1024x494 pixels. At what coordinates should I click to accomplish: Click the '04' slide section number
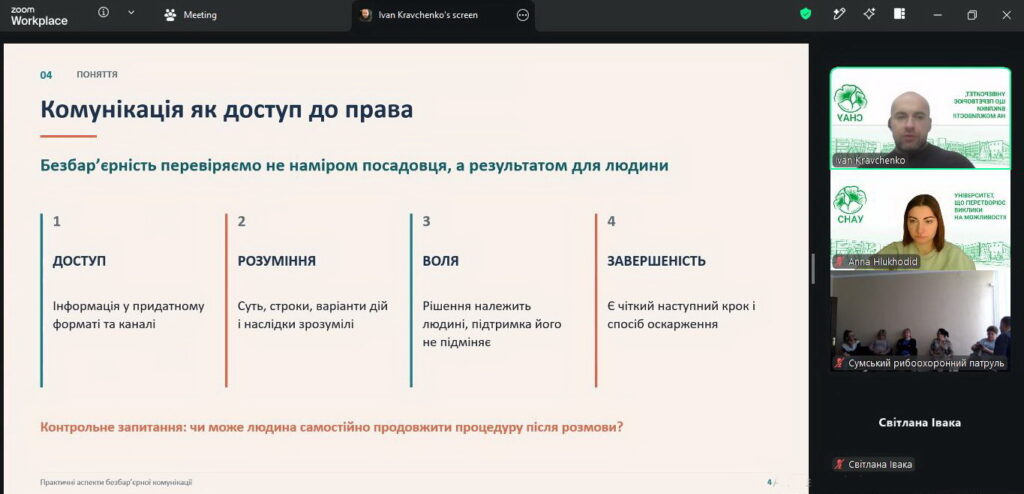coord(46,75)
